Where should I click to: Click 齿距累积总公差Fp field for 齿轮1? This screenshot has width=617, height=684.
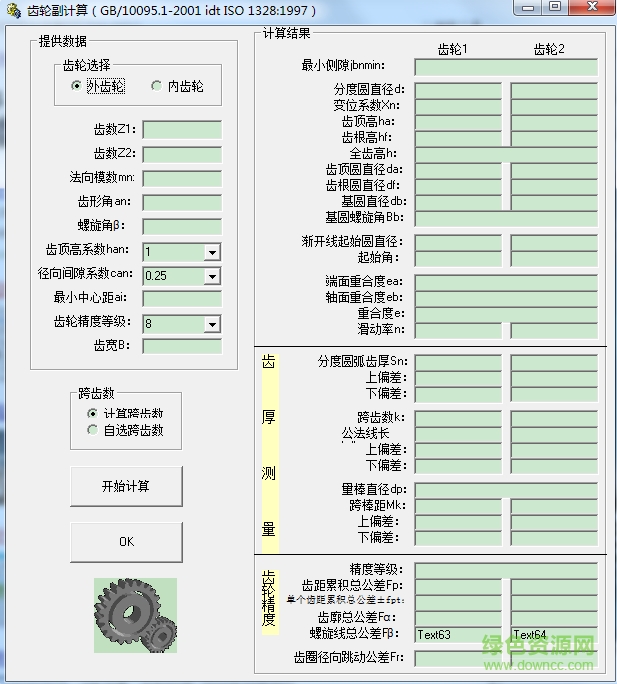coord(458,587)
